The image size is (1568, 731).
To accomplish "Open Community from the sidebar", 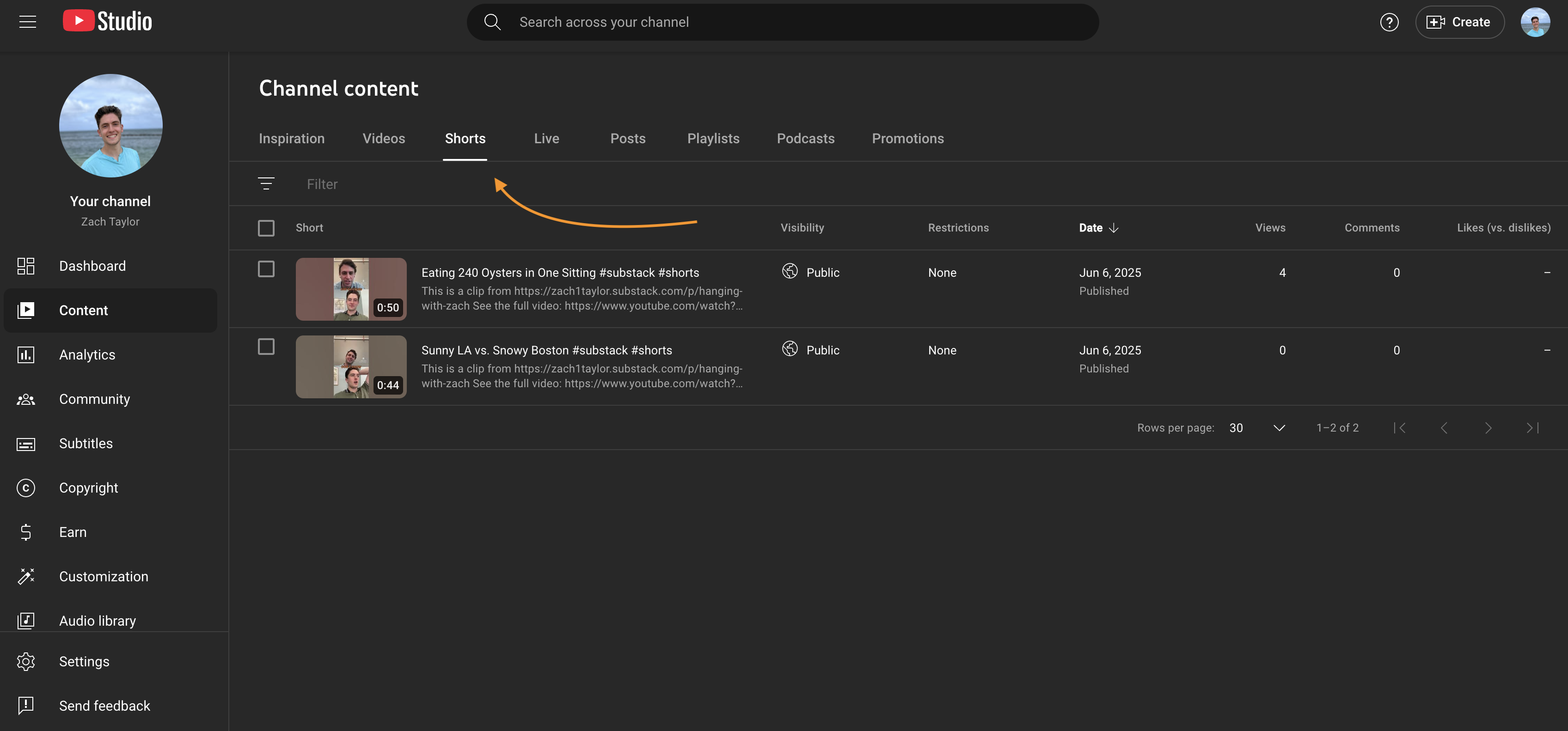I will pyautogui.click(x=111, y=399).
